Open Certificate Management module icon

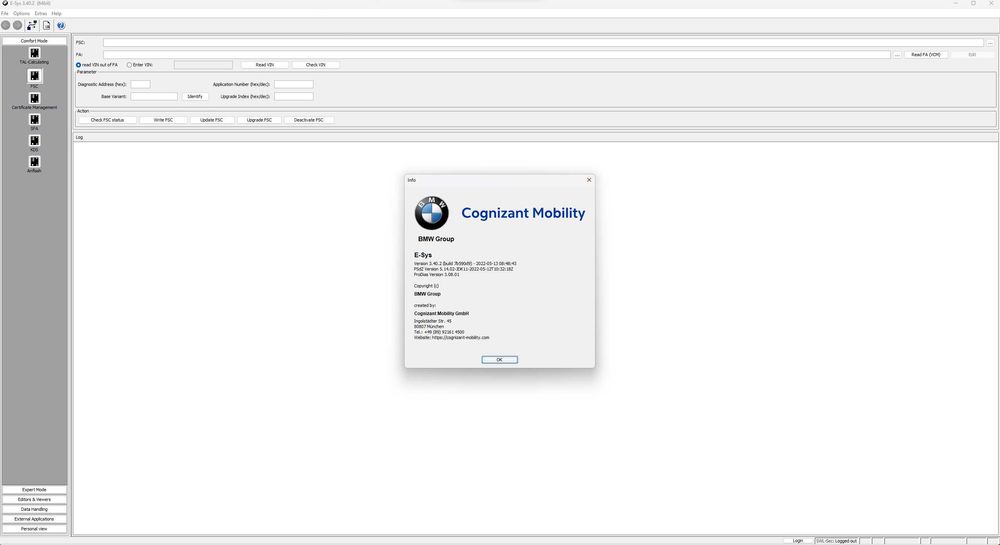click(34, 98)
